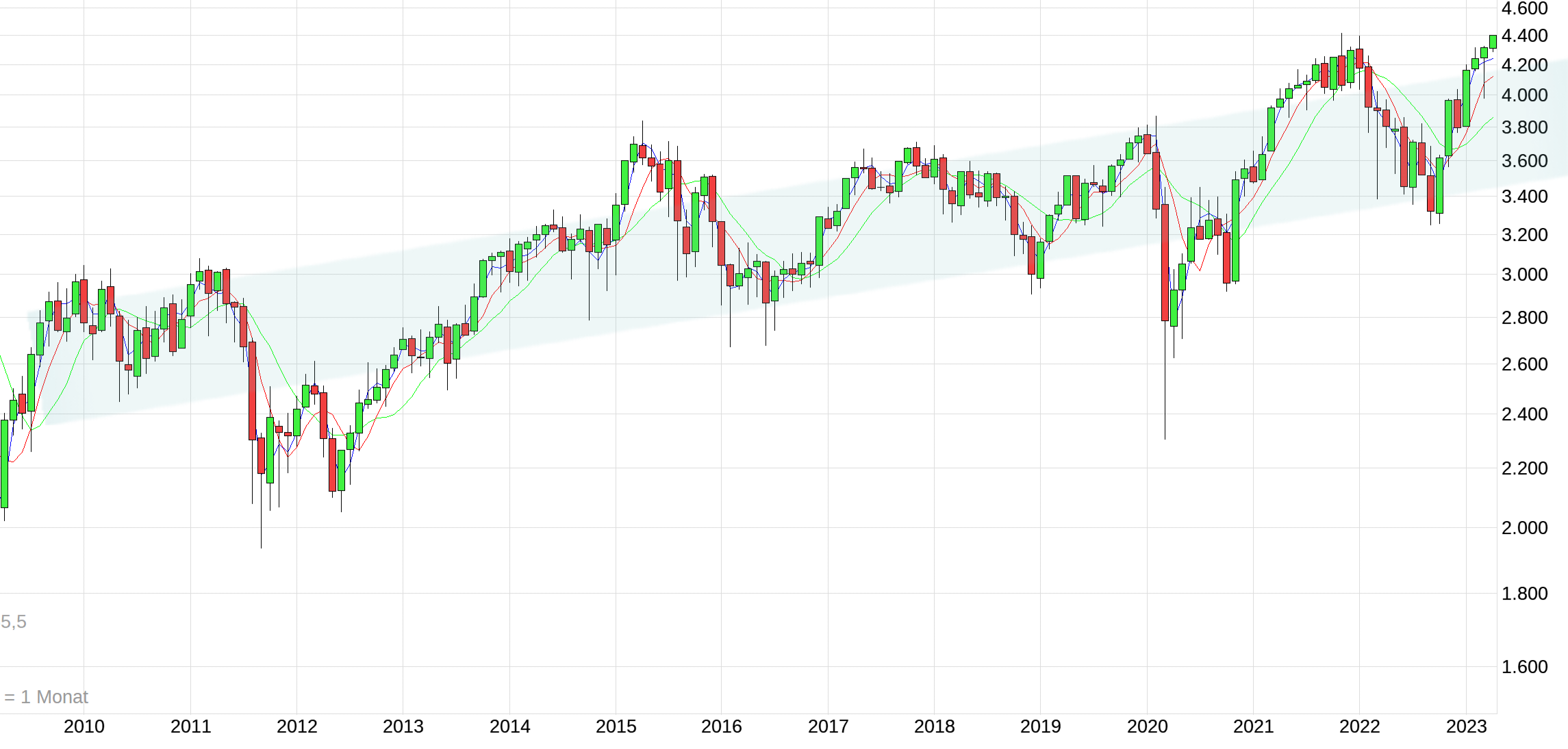Select the 1.800 price level label
The height and width of the screenshot is (749, 1568).
tap(1524, 594)
